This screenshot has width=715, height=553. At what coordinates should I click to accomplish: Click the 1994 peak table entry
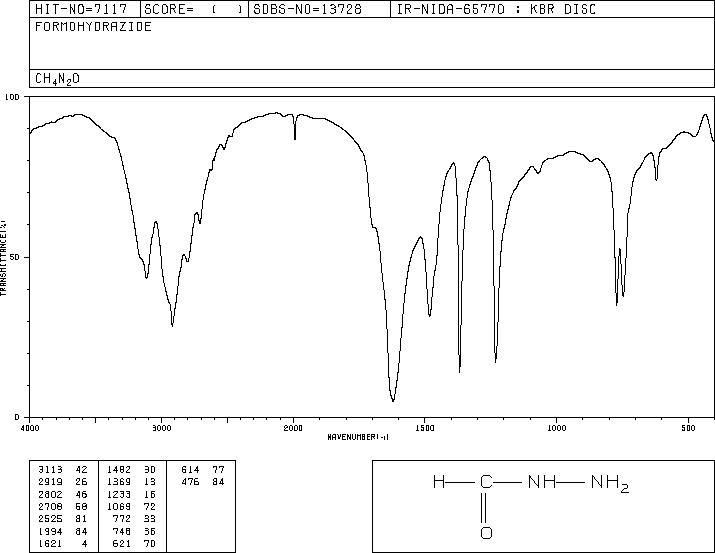point(62,532)
